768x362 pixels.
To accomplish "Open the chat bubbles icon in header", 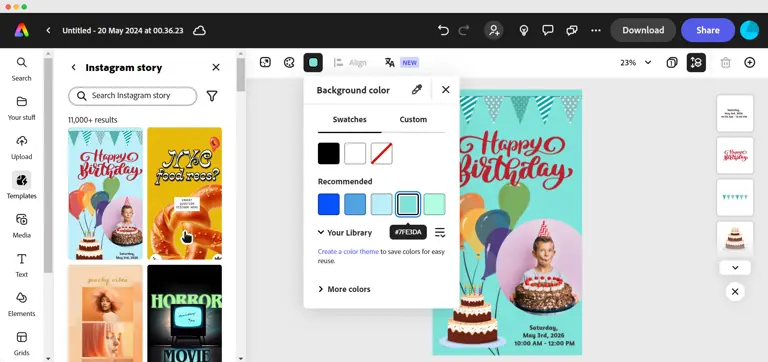I will tap(572, 30).
